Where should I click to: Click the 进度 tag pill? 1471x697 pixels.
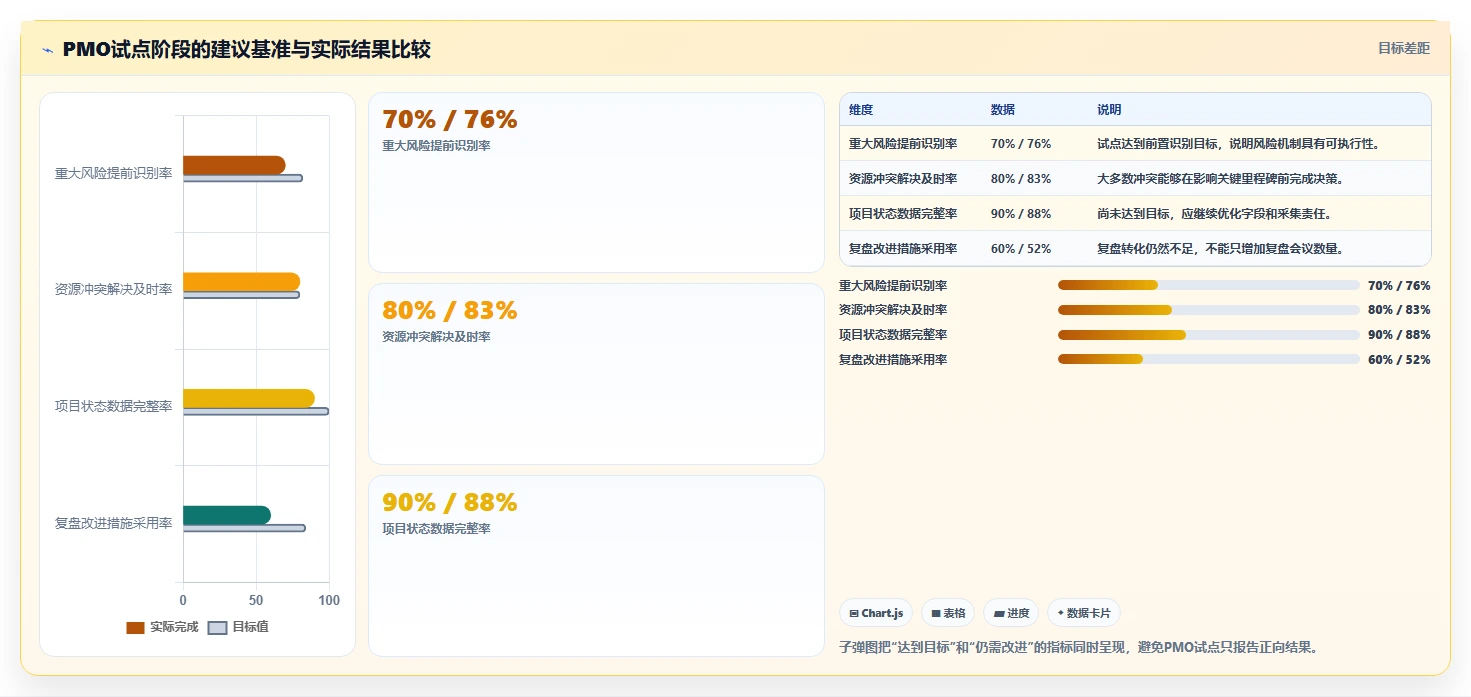click(x=1011, y=613)
